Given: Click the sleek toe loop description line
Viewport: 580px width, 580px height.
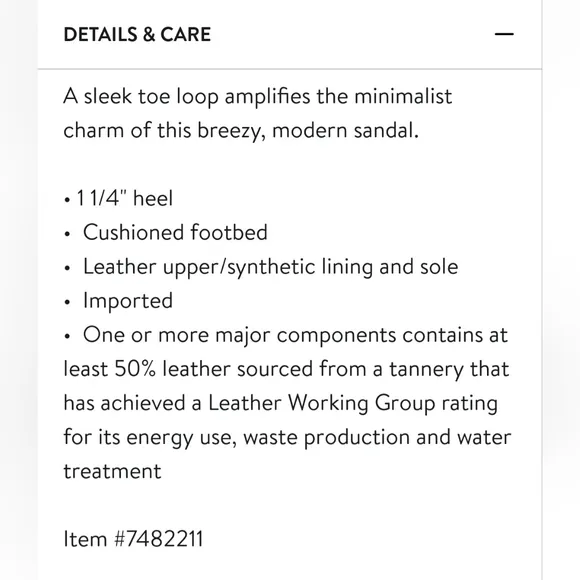Looking at the screenshot, I should 257,97.
